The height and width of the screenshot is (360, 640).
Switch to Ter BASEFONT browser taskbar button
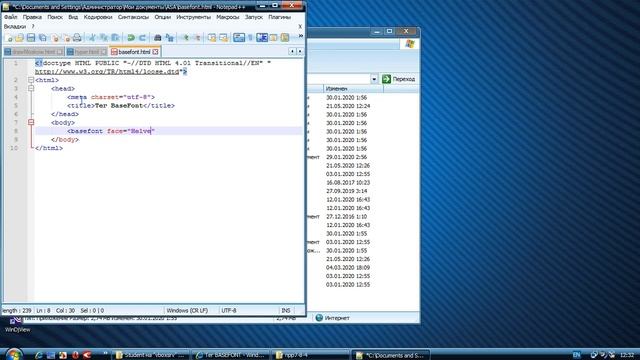coord(230,355)
